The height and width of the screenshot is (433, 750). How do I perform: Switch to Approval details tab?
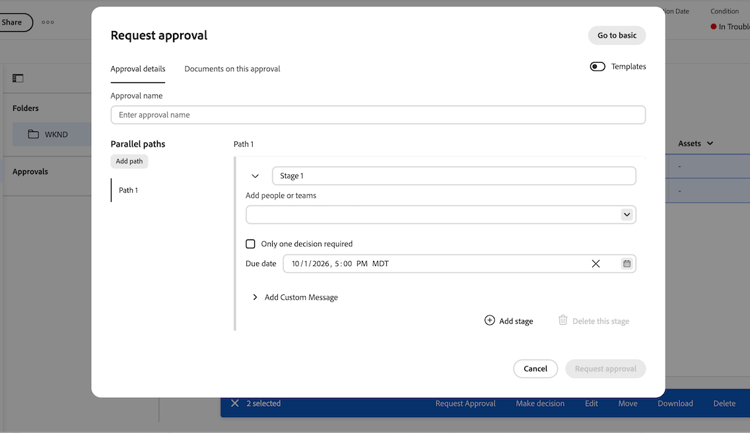138,69
